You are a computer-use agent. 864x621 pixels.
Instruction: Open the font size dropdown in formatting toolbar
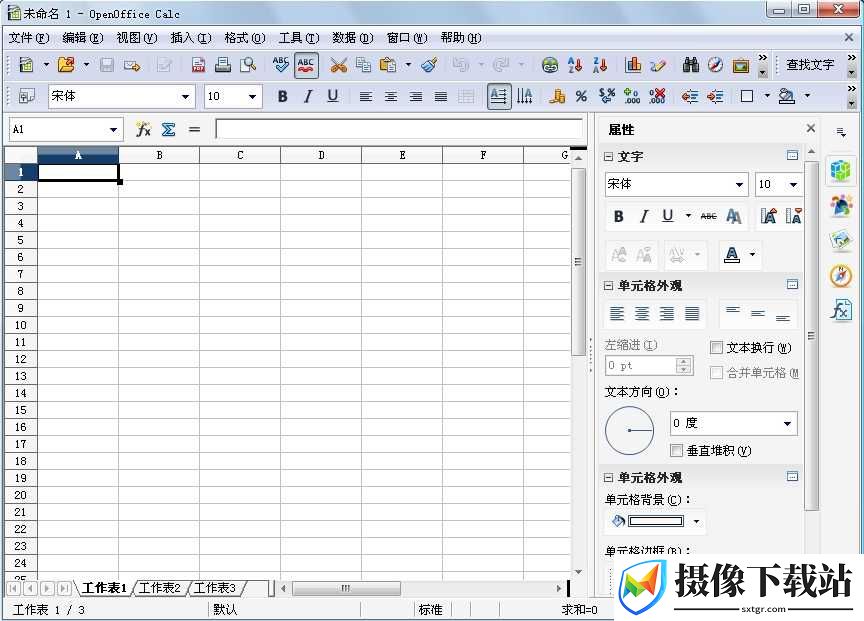pos(252,97)
